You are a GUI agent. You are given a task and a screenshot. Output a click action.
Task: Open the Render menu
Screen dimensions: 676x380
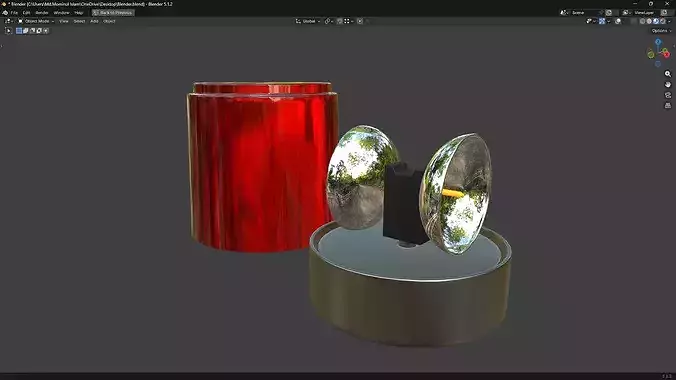click(x=42, y=13)
